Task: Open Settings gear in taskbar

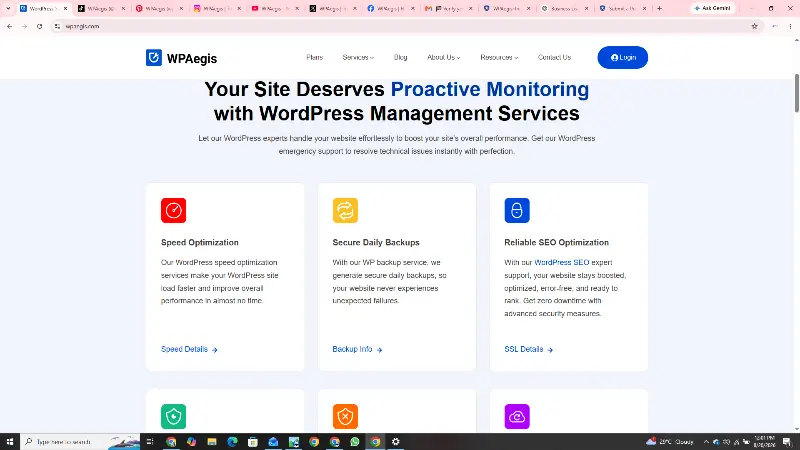Action: [395, 441]
